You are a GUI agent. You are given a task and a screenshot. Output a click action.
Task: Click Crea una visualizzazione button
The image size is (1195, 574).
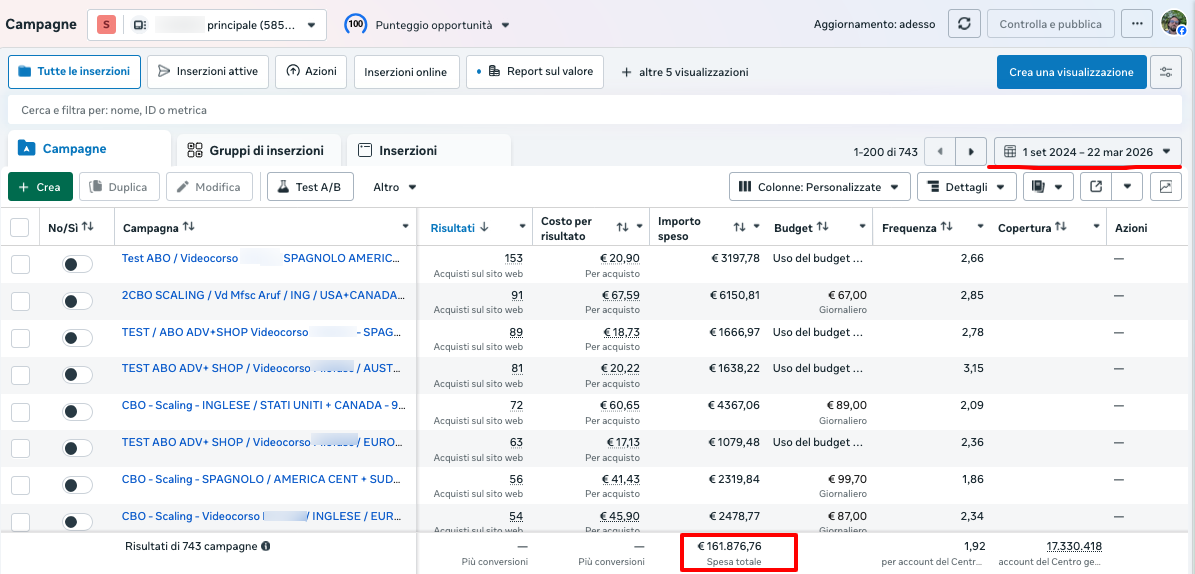pos(1071,72)
